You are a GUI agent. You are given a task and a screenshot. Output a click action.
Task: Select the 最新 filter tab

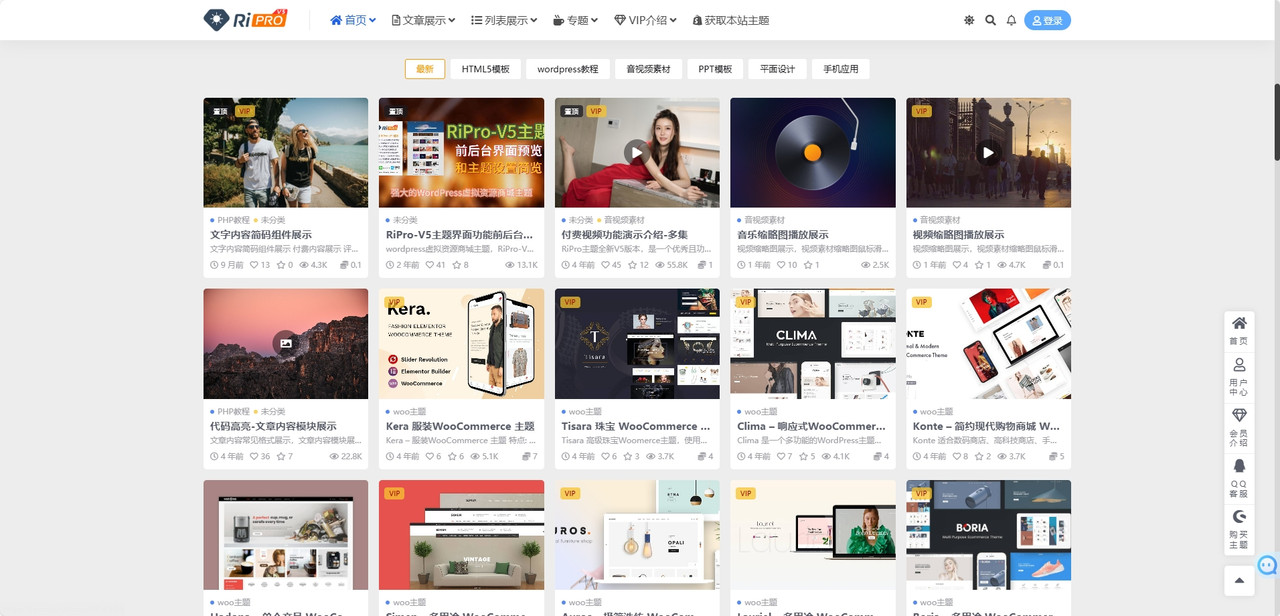pyautogui.click(x=425, y=69)
